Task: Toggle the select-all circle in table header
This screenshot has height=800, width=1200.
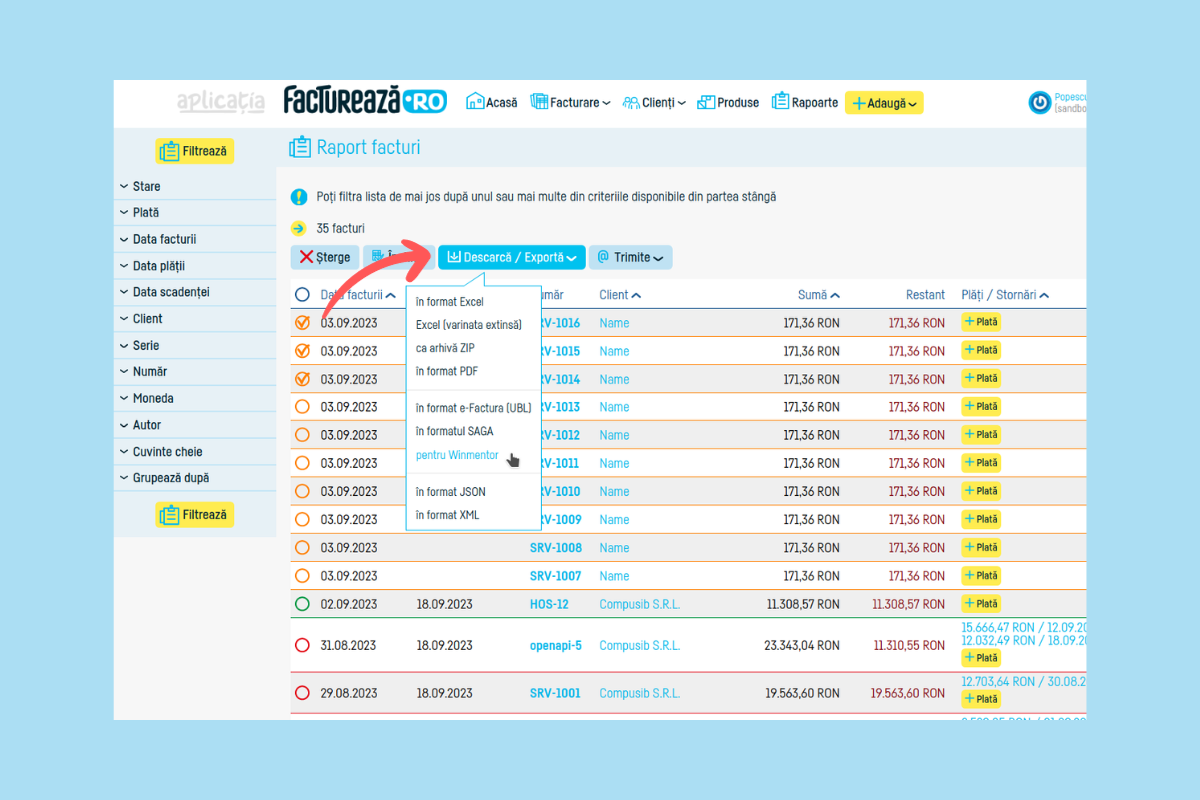Action: tap(302, 295)
